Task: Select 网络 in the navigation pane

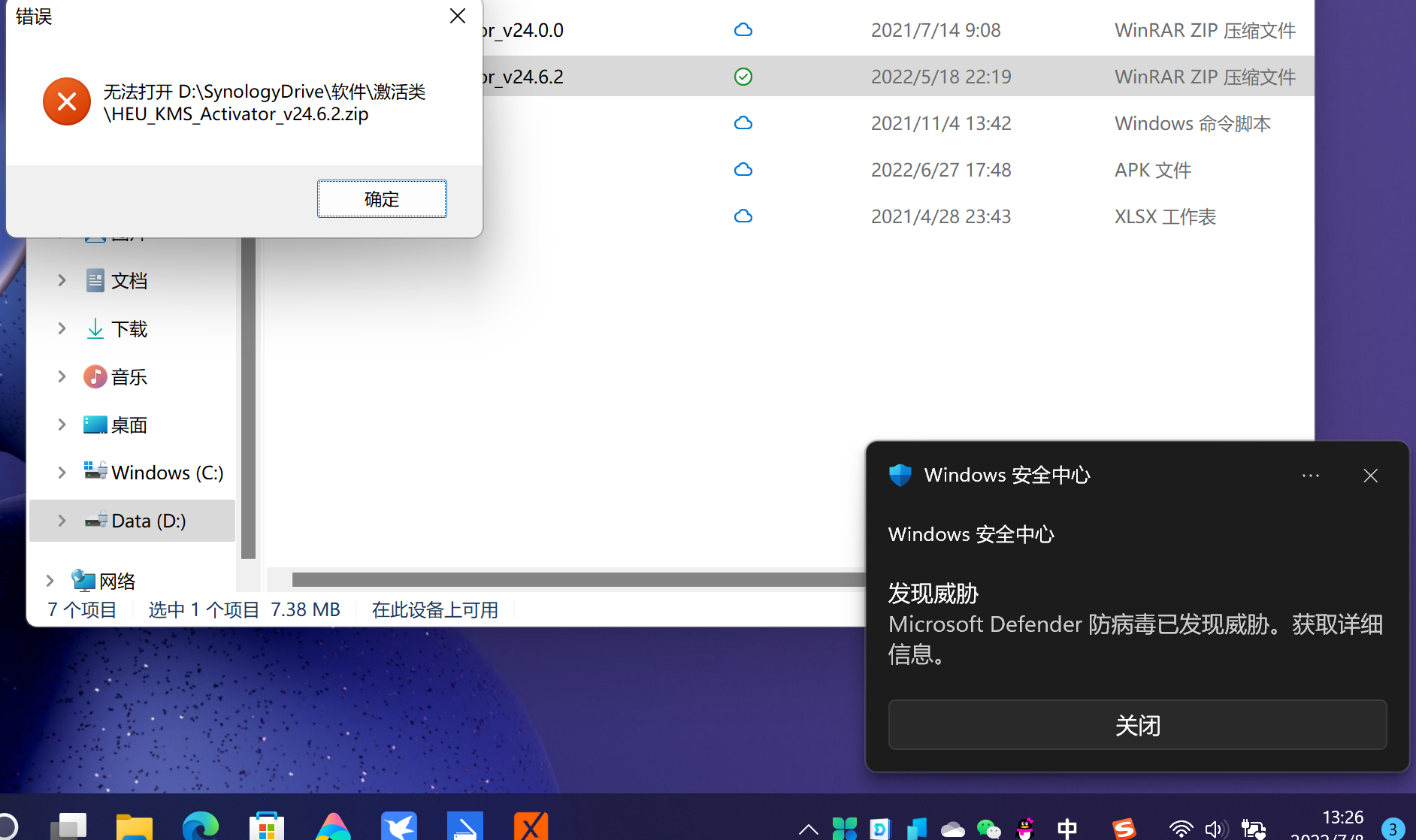Action: (x=104, y=581)
